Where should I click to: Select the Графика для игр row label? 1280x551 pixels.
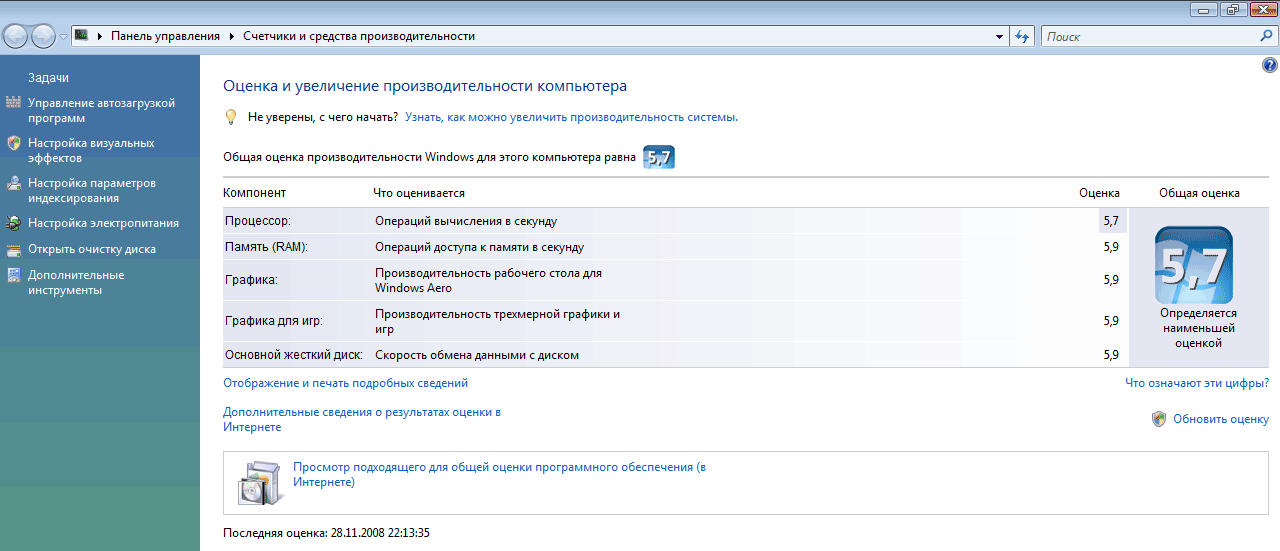(x=274, y=321)
